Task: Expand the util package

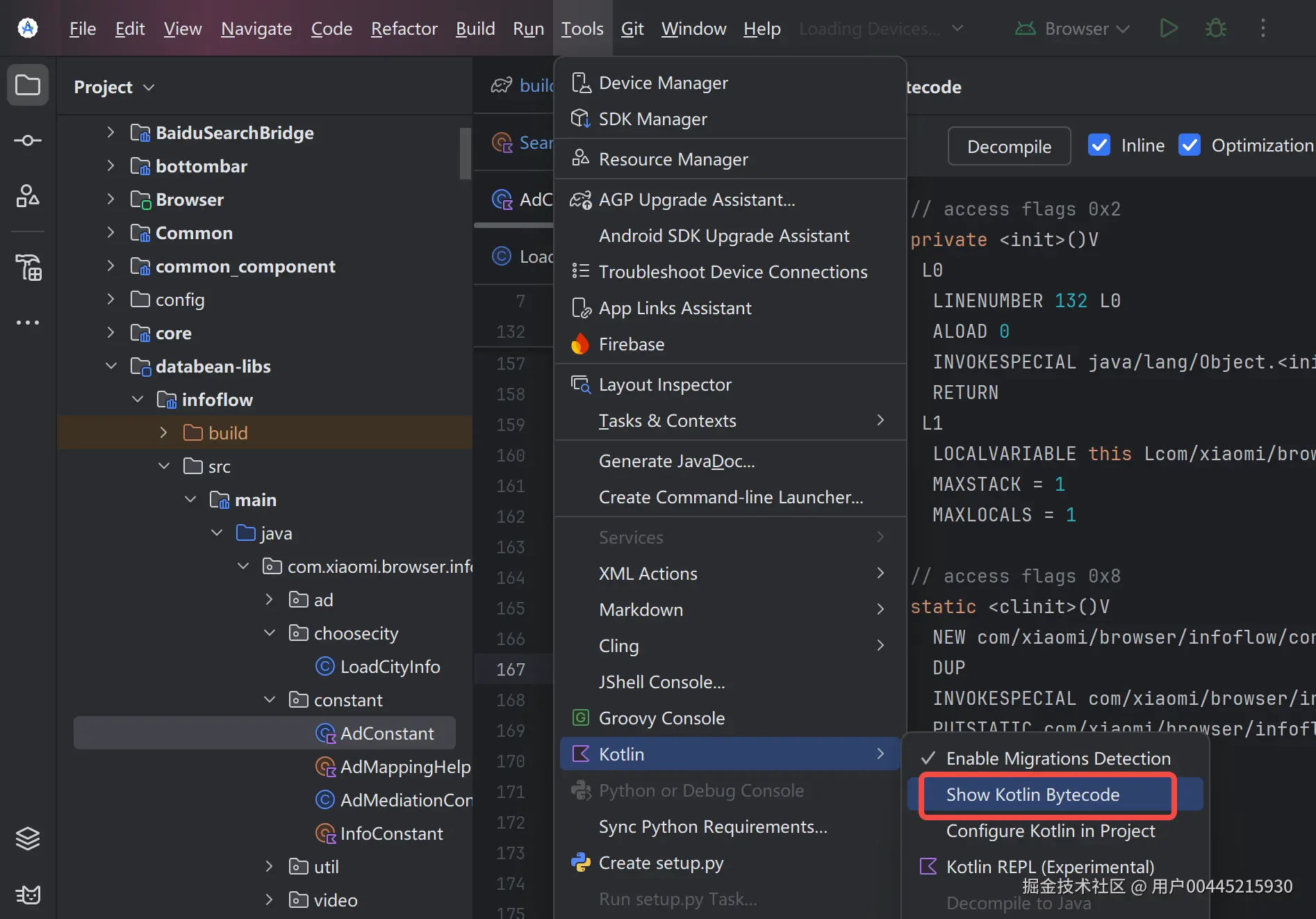Action: tap(270, 866)
